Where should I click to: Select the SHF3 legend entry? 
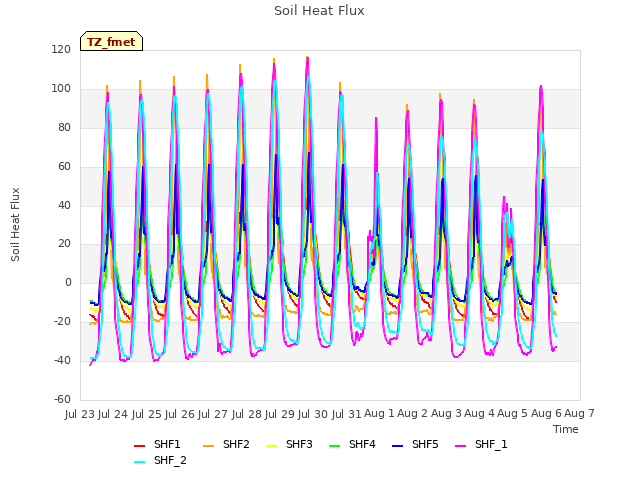pos(289,444)
